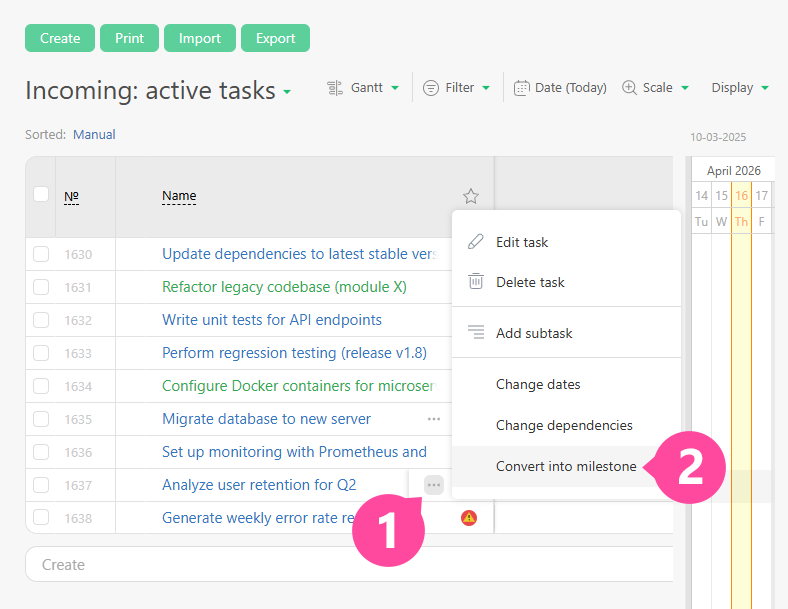Screen dimensions: 788x609
Task: Click the star icon in Name column header
Action: pos(471,196)
